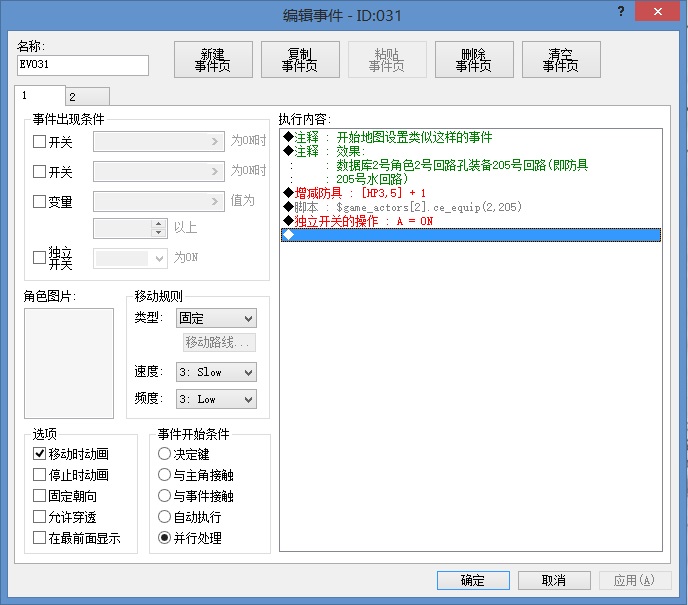The width and height of the screenshot is (688, 605).
Task: Select the 增减防具 [HP3,5] + 1 command line
Action: point(471,193)
